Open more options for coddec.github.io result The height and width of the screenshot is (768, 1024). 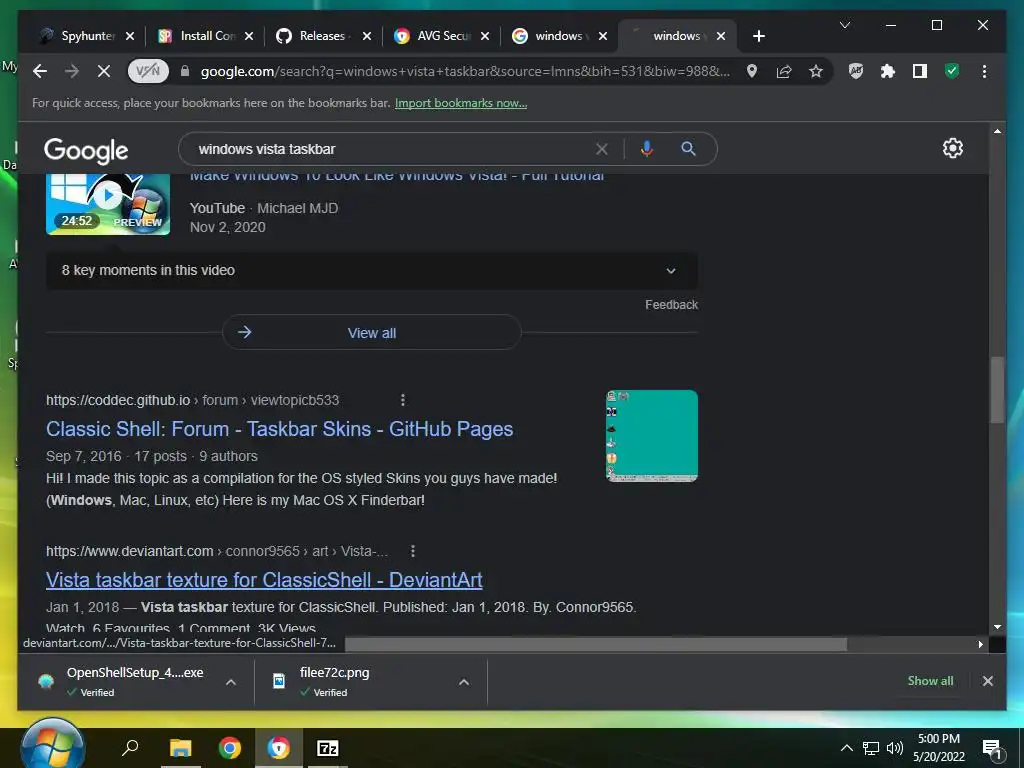click(x=402, y=400)
